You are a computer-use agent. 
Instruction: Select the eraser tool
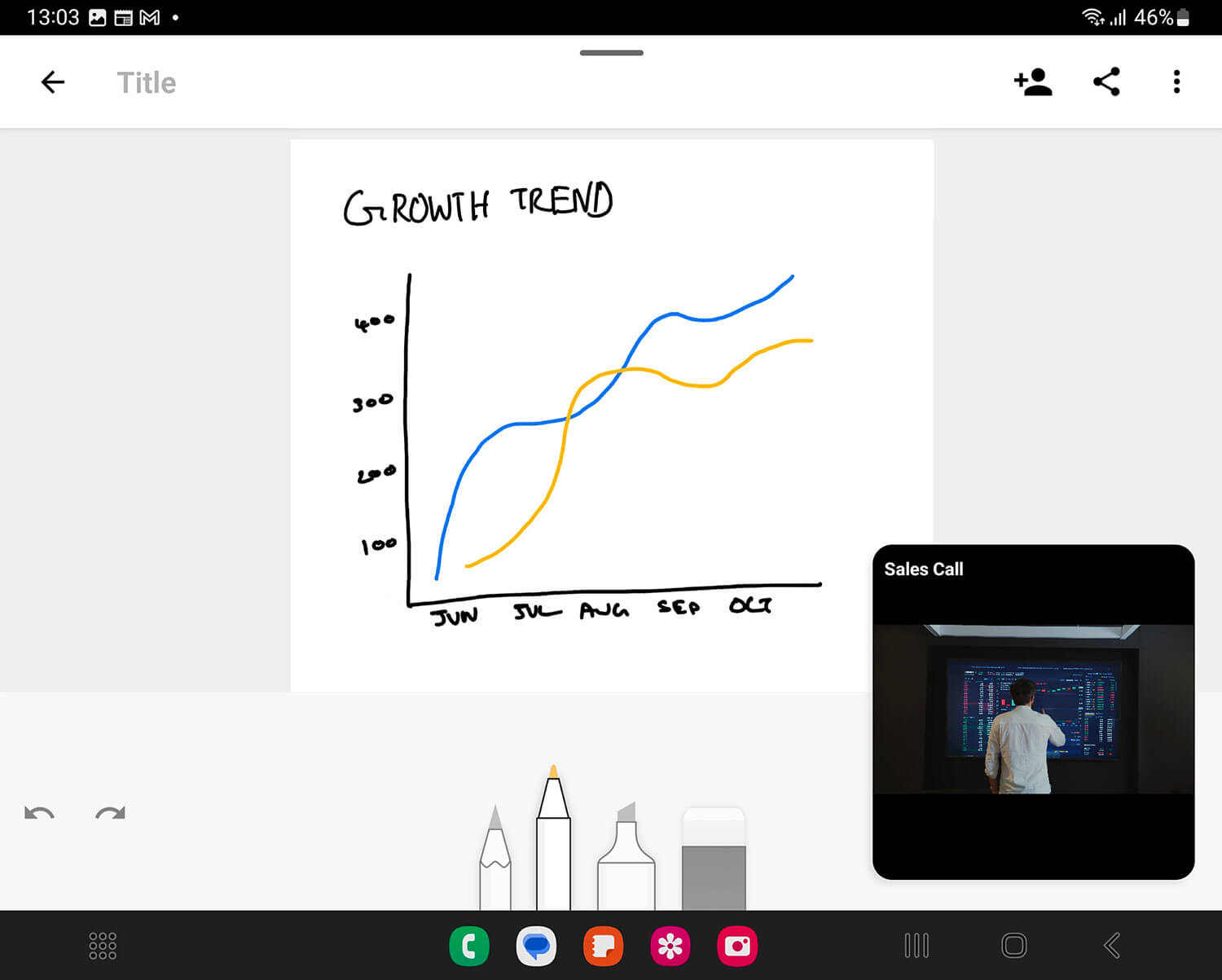pyautogui.click(x=714, y=859)
